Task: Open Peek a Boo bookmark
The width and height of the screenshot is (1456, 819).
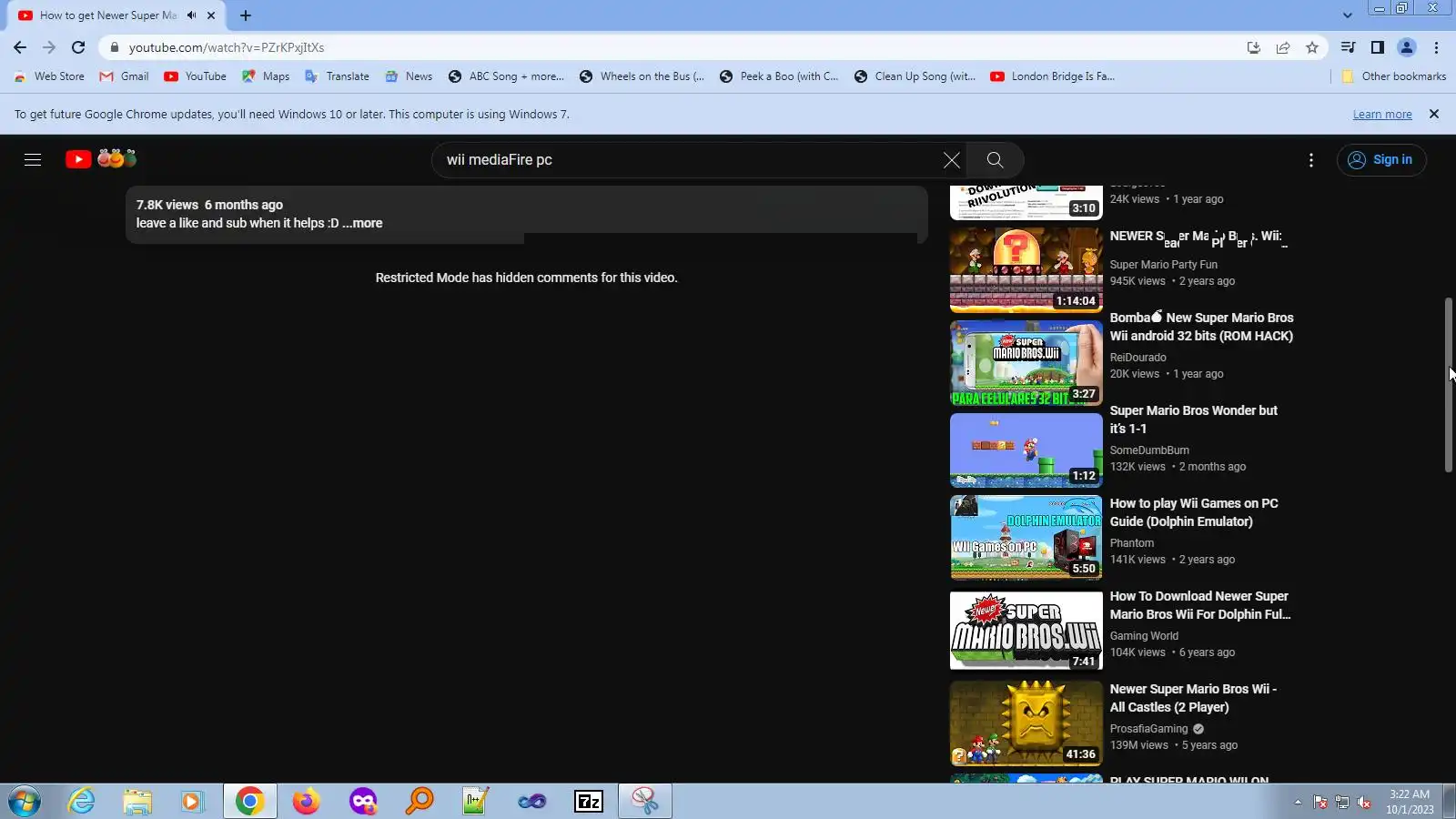Action: 779,76
